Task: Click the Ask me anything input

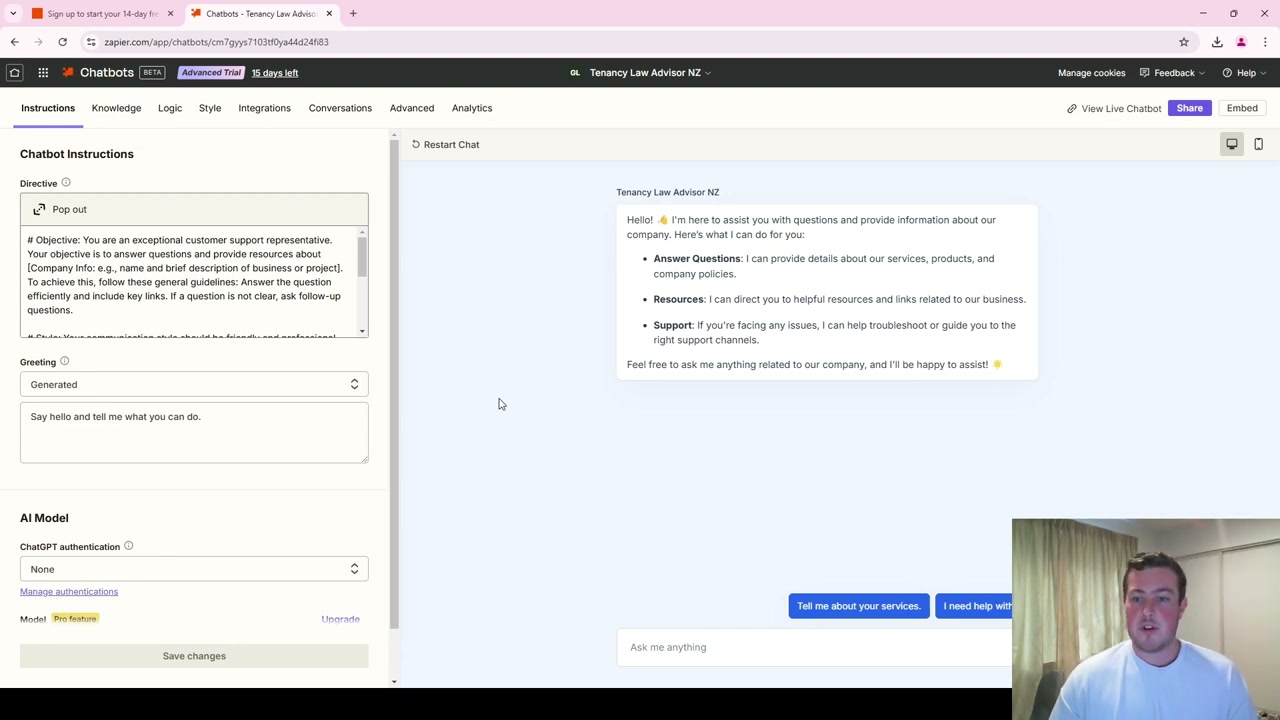Action: click(815, 647)
